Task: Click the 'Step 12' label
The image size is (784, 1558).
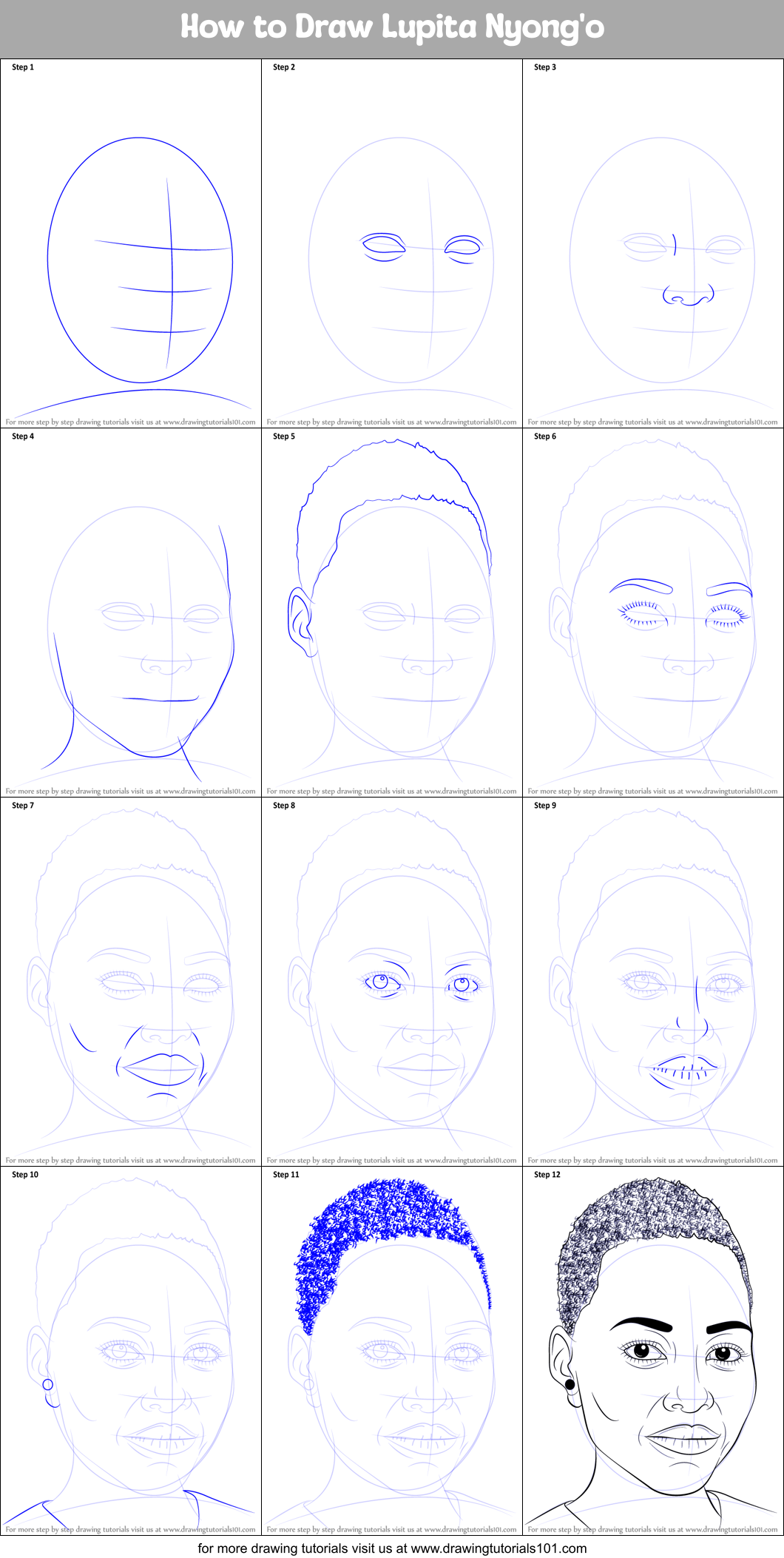Action: click(x=547, y=1175)
